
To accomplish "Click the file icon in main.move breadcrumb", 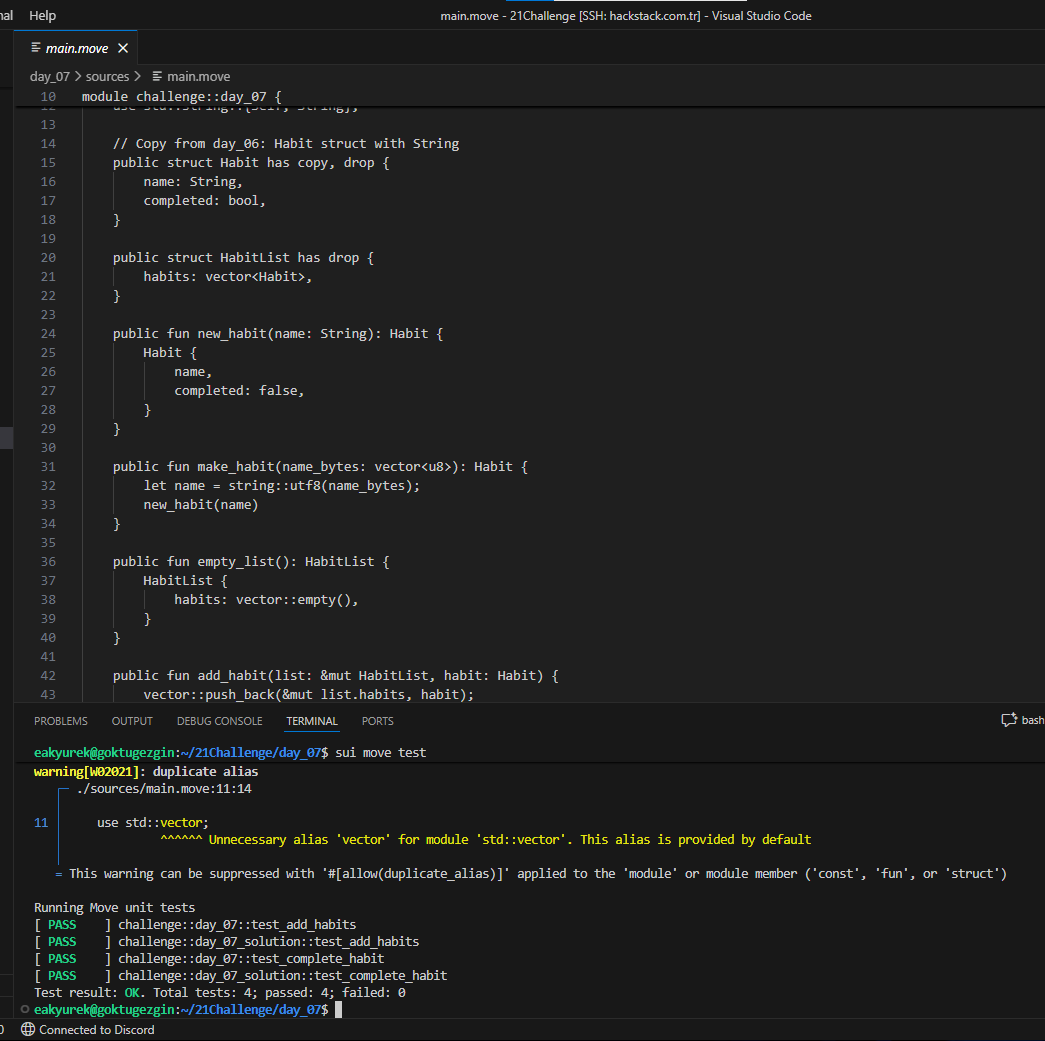I will 157,77.
